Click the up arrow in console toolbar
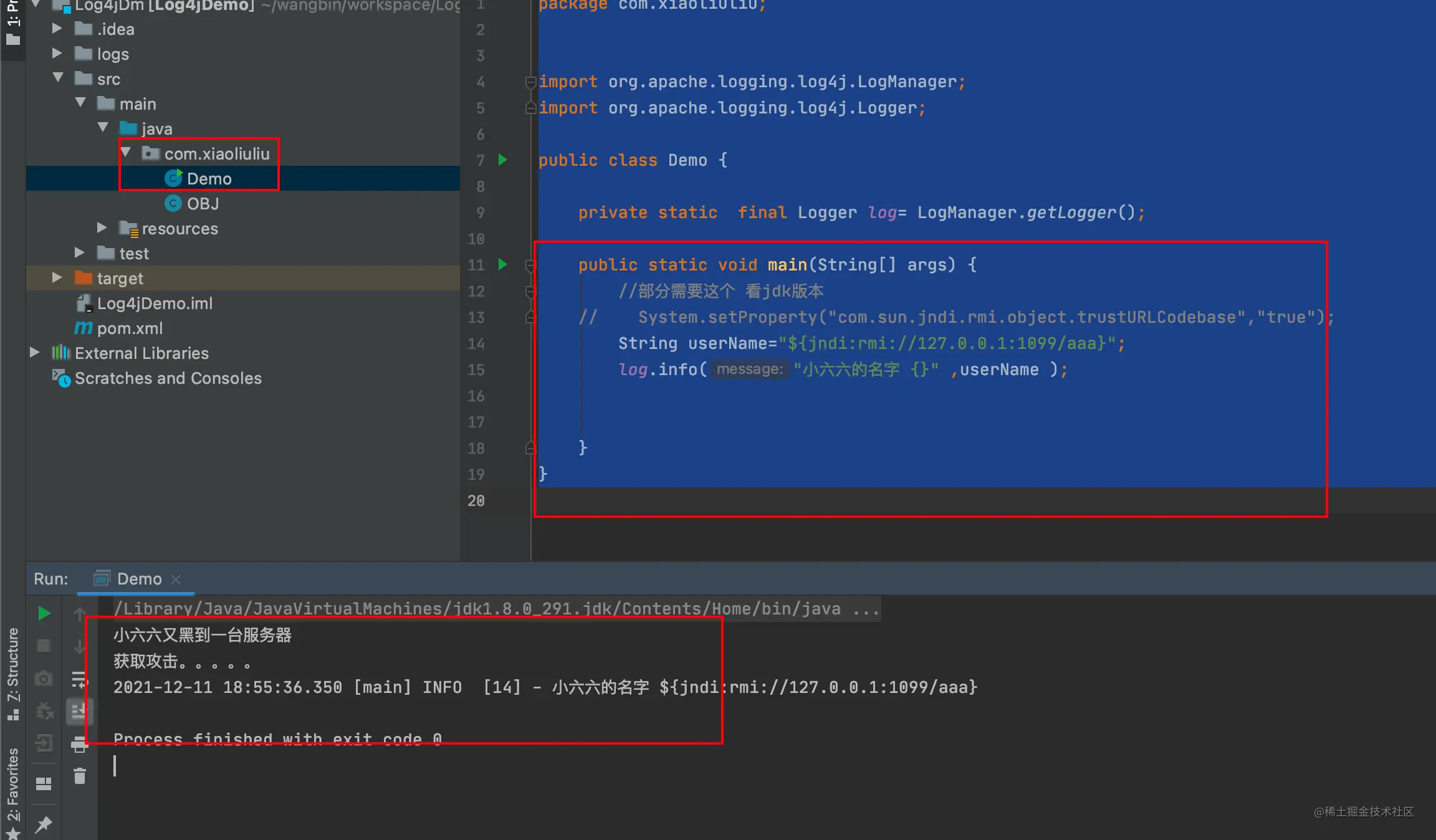 click(80, 614)
